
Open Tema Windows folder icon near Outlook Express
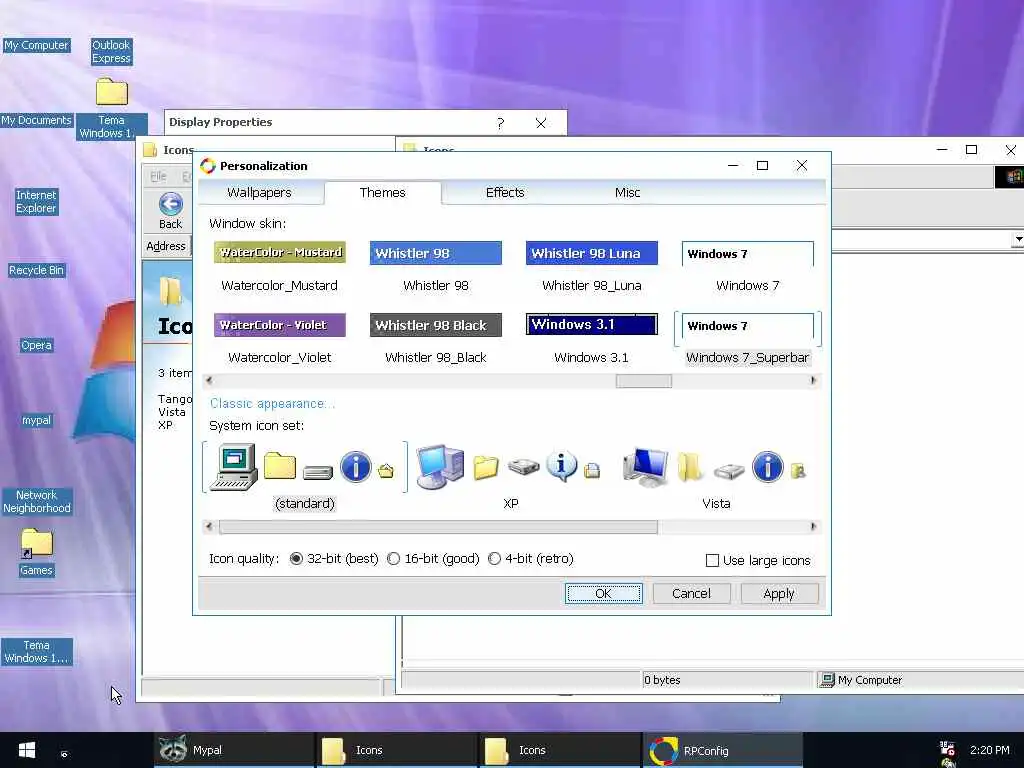(112, 93)
